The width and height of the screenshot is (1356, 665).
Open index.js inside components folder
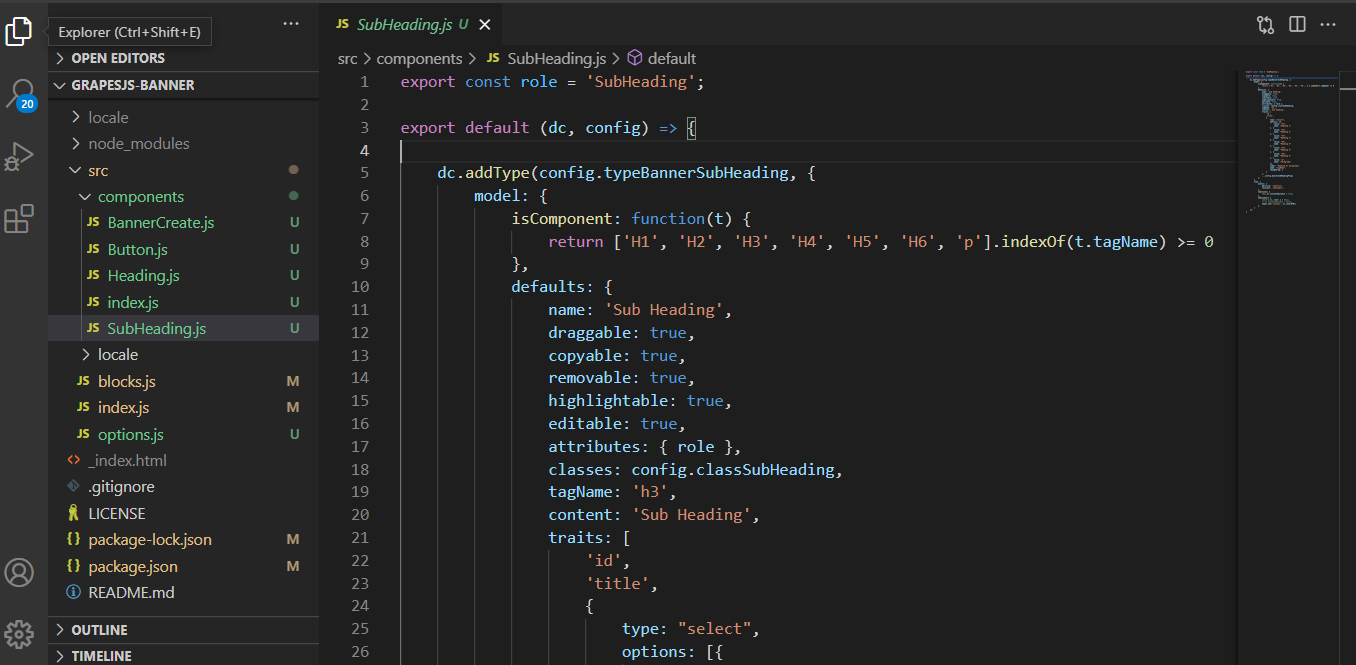tap(133, 302)
